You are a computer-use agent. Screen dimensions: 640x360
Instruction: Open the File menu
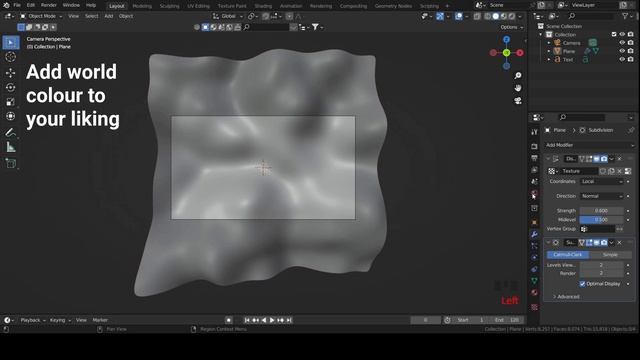(x=17, y=5)
